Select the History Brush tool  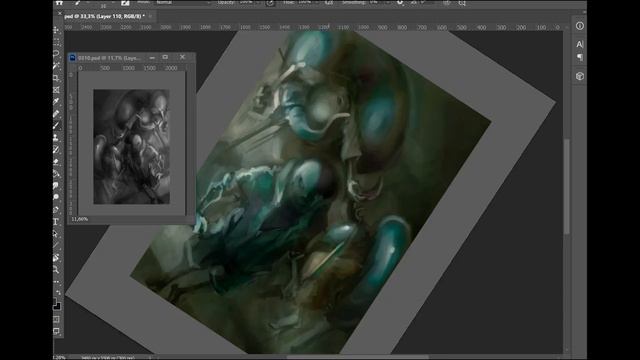tap(56, 150)
